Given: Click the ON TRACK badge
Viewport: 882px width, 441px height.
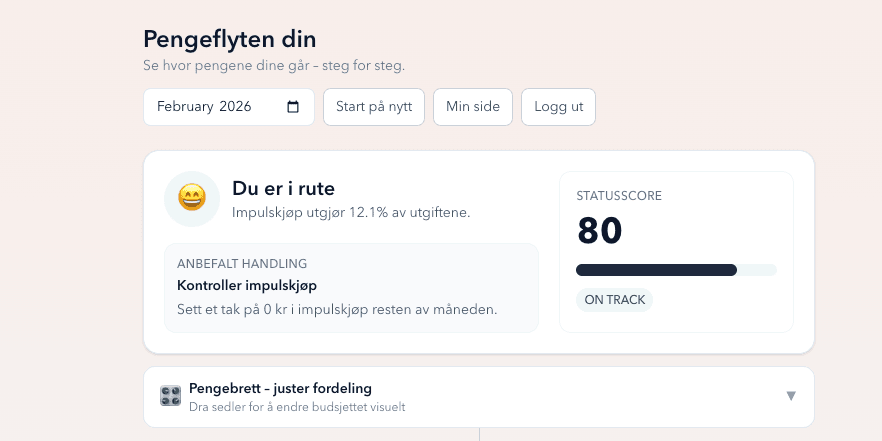Looking at the screenshot, I should [x=614, y=300].
